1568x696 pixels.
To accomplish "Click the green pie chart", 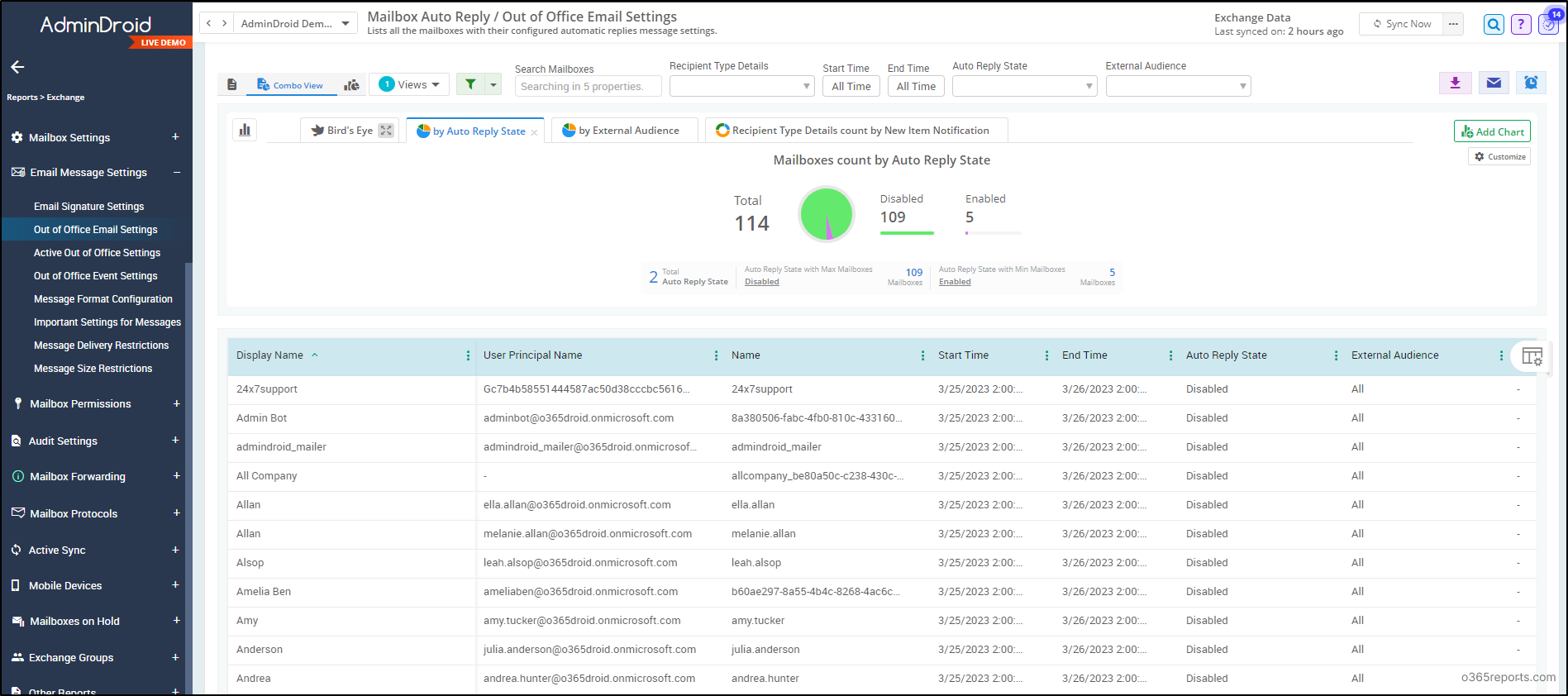I will (826, 214).
